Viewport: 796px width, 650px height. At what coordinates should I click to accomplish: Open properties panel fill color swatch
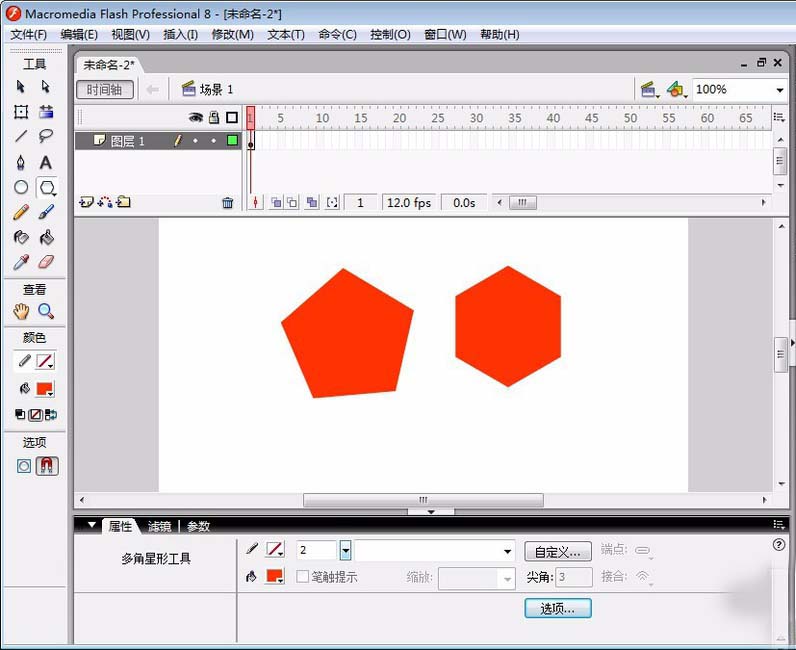point(275,576)
